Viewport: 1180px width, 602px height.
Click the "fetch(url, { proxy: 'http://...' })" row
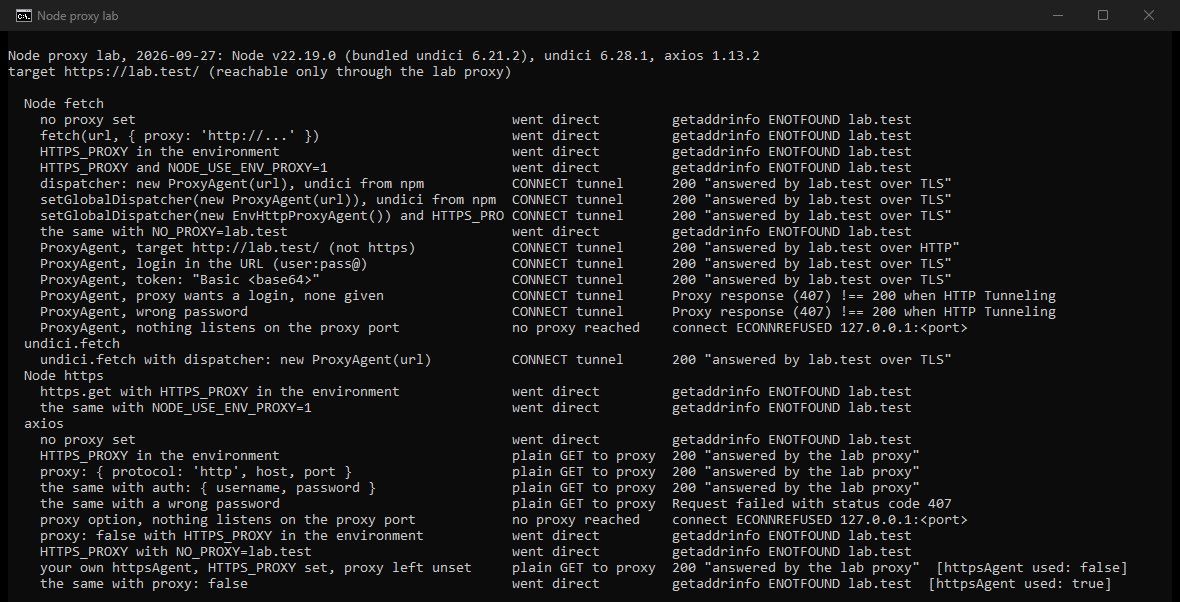pyautogui.click(x=476, y=135)
